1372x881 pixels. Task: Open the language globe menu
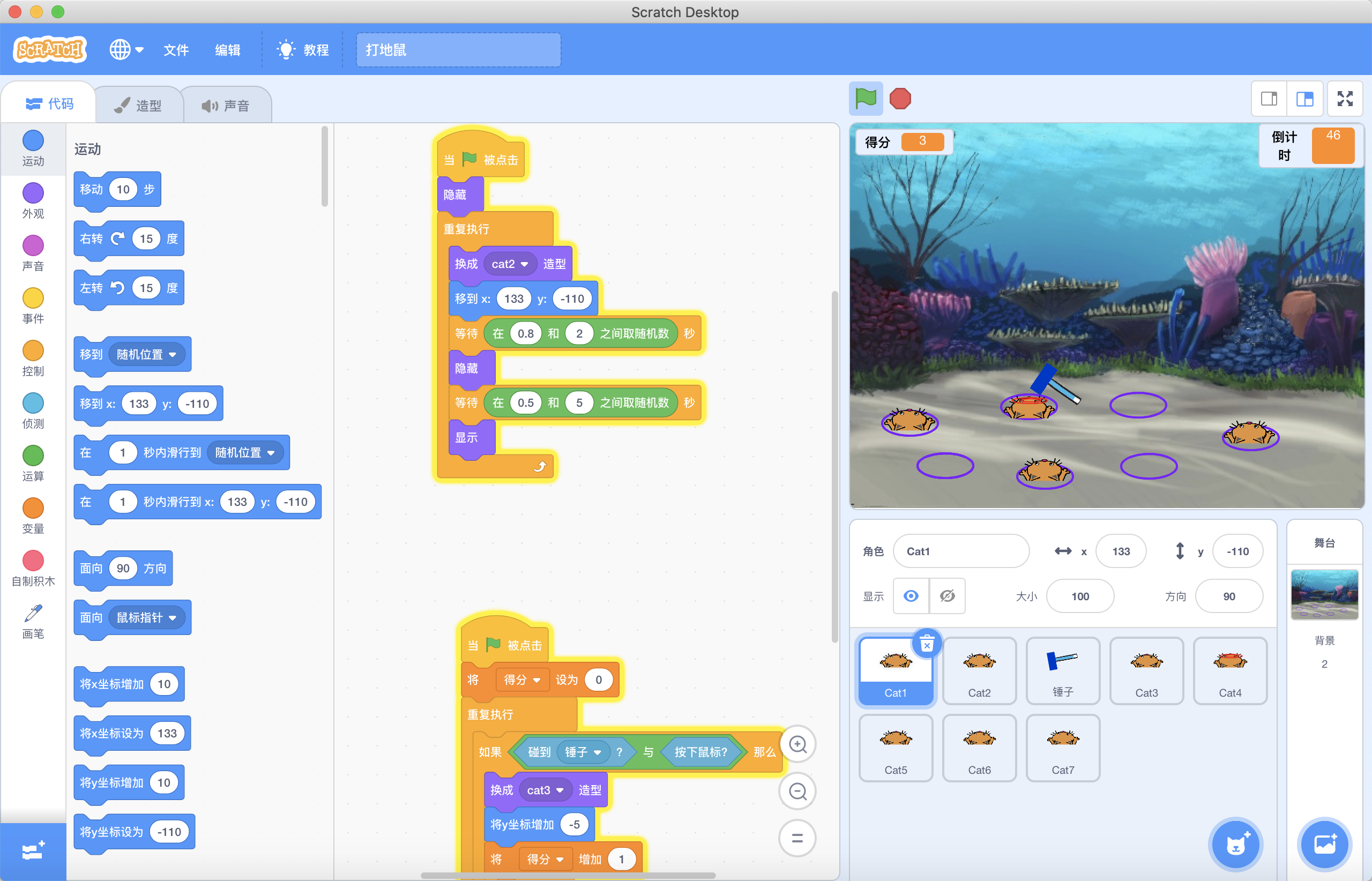126,50
